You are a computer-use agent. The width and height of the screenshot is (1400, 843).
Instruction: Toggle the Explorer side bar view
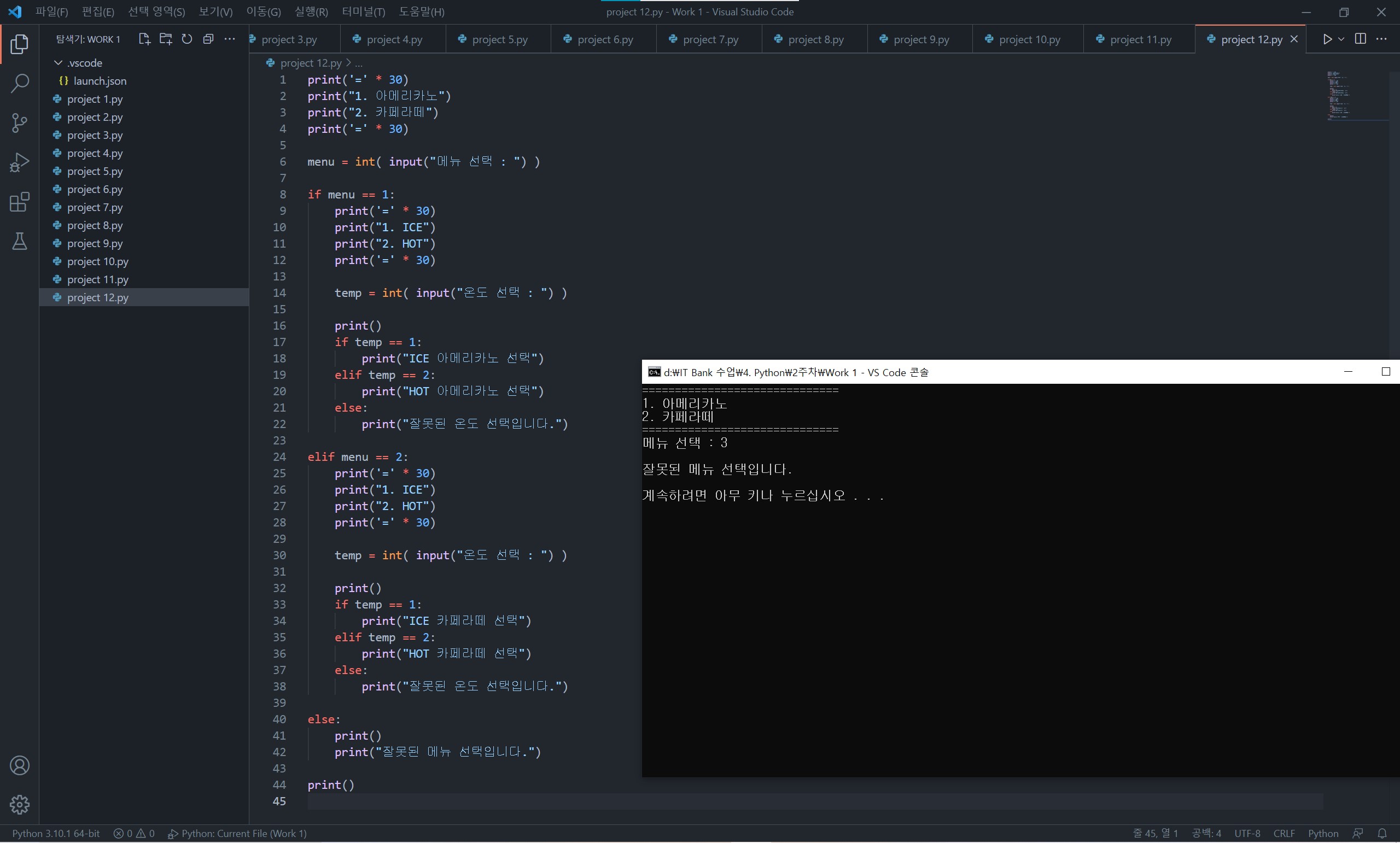(19, 44)
